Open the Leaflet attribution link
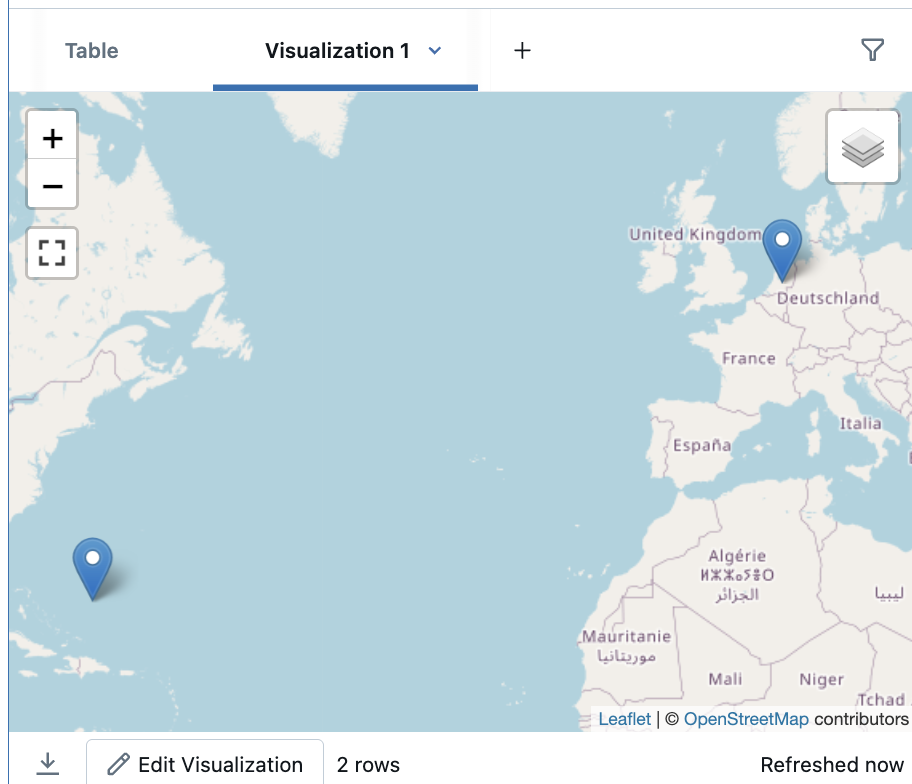912x784 pixels. point(624,719)
